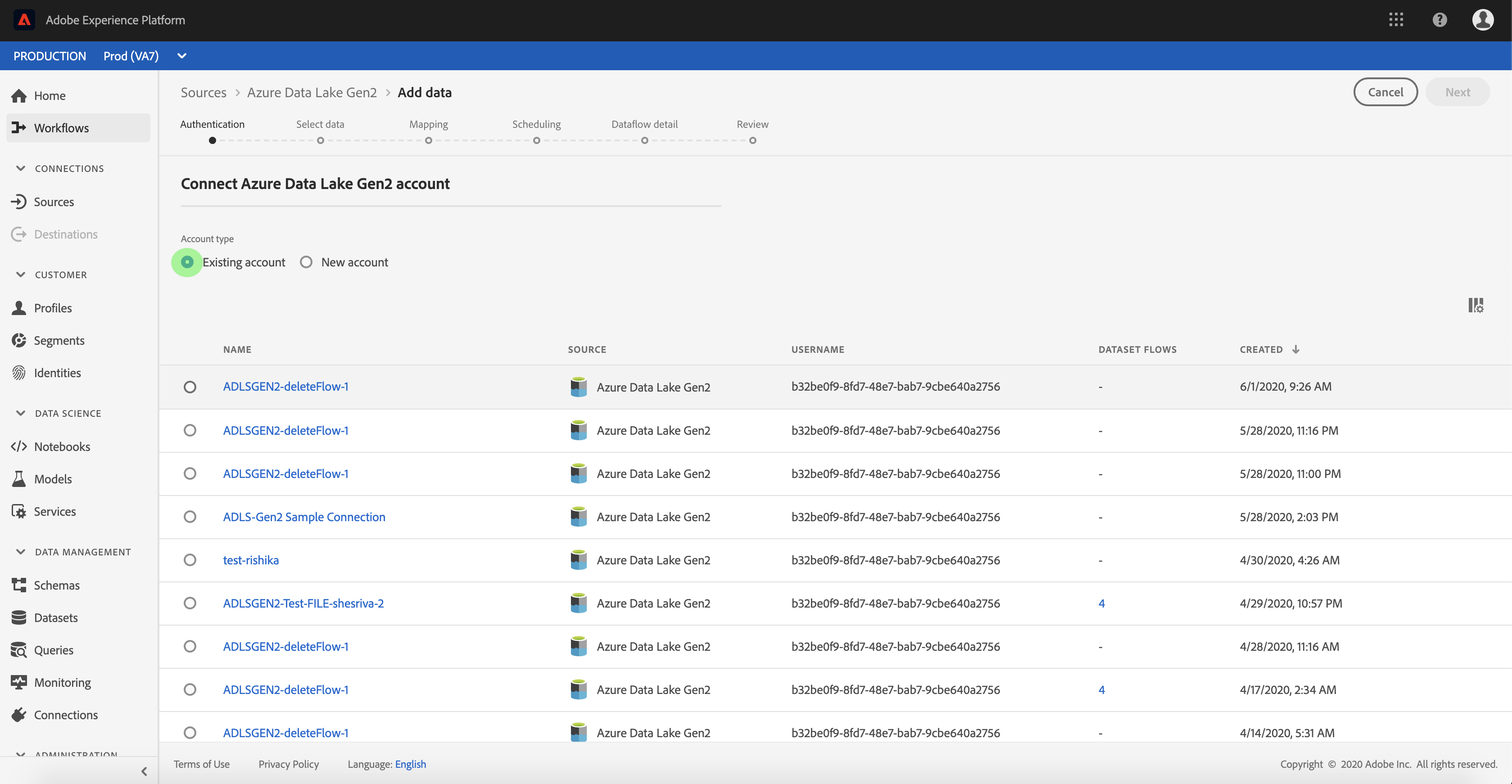
Task: Go to Sources in the breadcrumb
Action: tap(203, 93)
